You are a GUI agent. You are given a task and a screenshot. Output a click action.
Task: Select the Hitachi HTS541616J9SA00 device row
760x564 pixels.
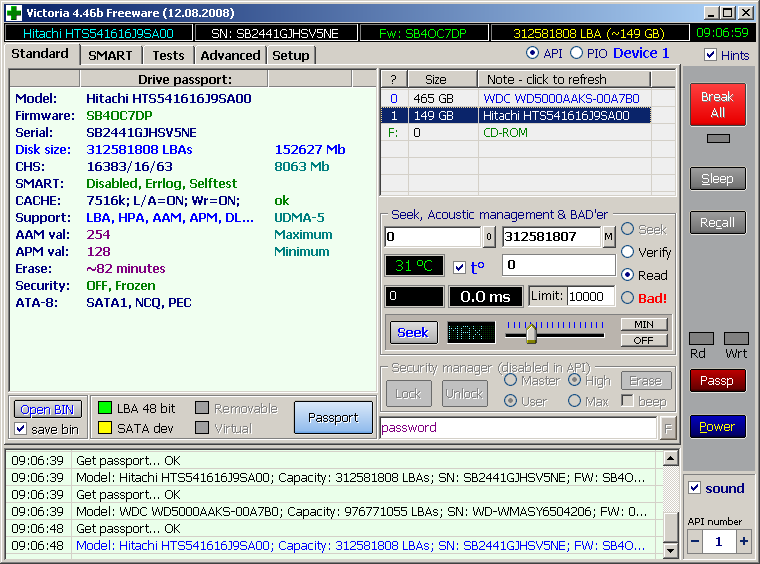coord(516,115)
